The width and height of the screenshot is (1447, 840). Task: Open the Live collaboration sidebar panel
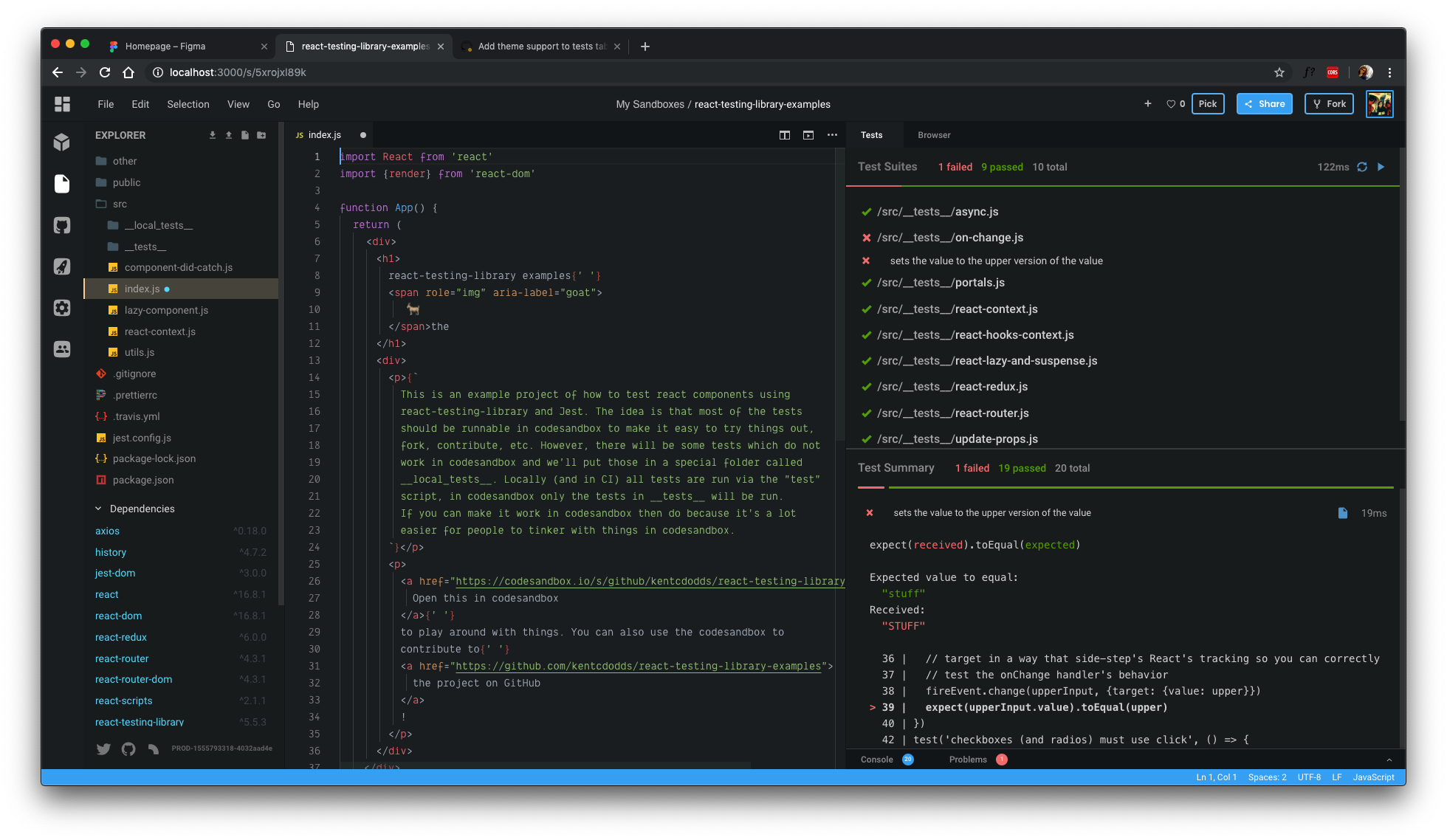pyautogui.click(x=62, y=349)
